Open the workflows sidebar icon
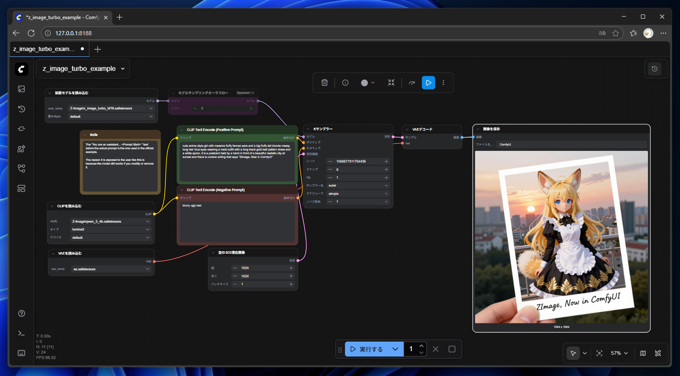This screenshot has height=376, width=680. 21,168
